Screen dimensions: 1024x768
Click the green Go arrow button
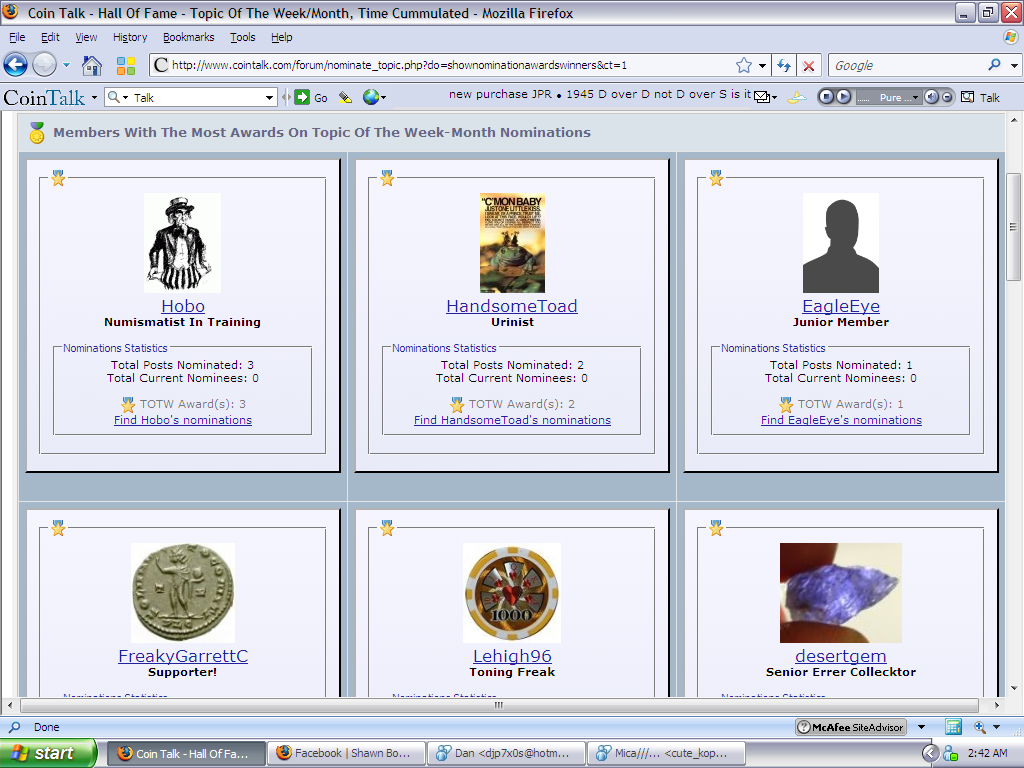click(302, 97)
